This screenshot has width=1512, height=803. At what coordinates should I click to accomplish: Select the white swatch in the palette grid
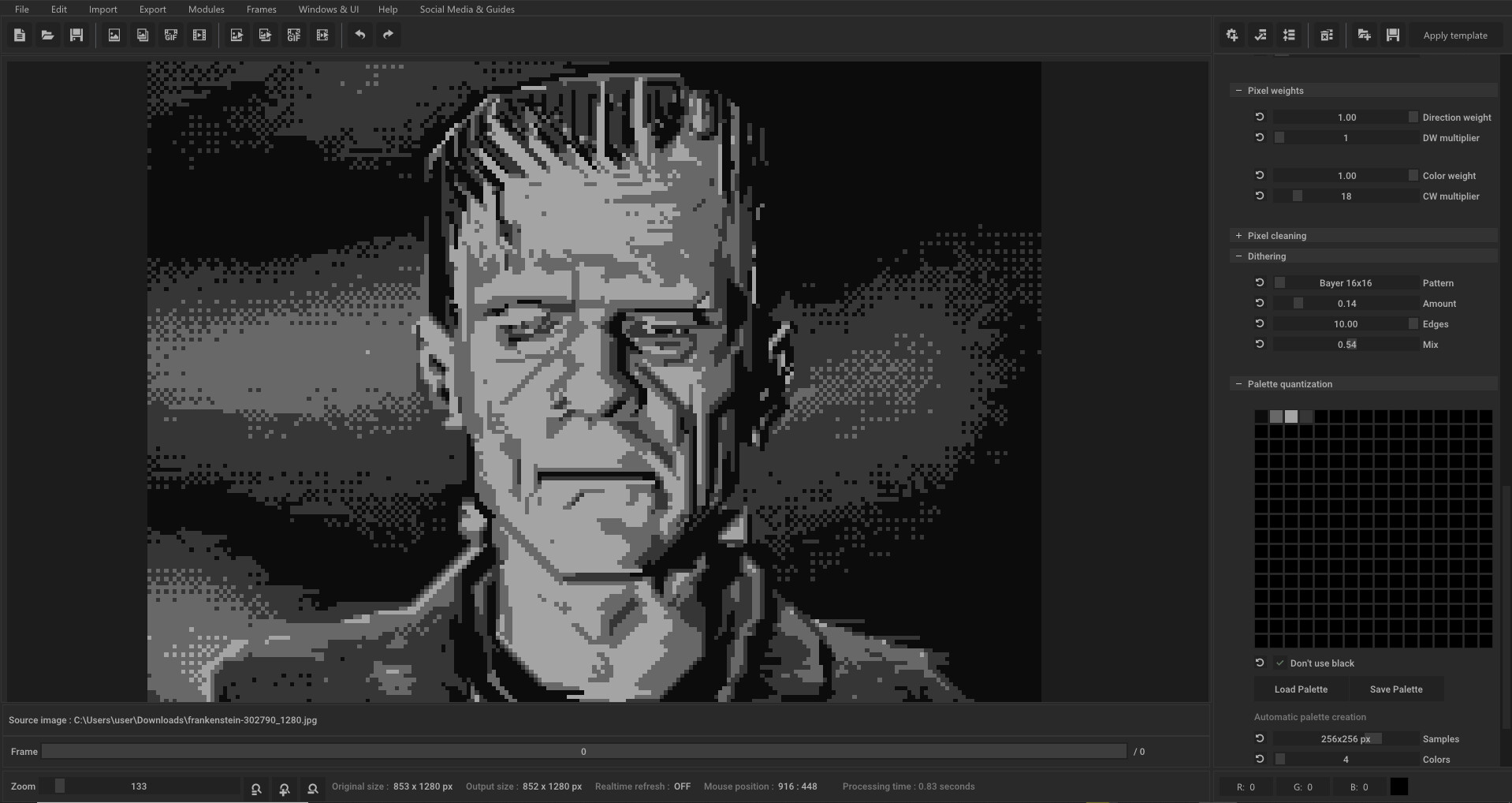pos(1290,416)
